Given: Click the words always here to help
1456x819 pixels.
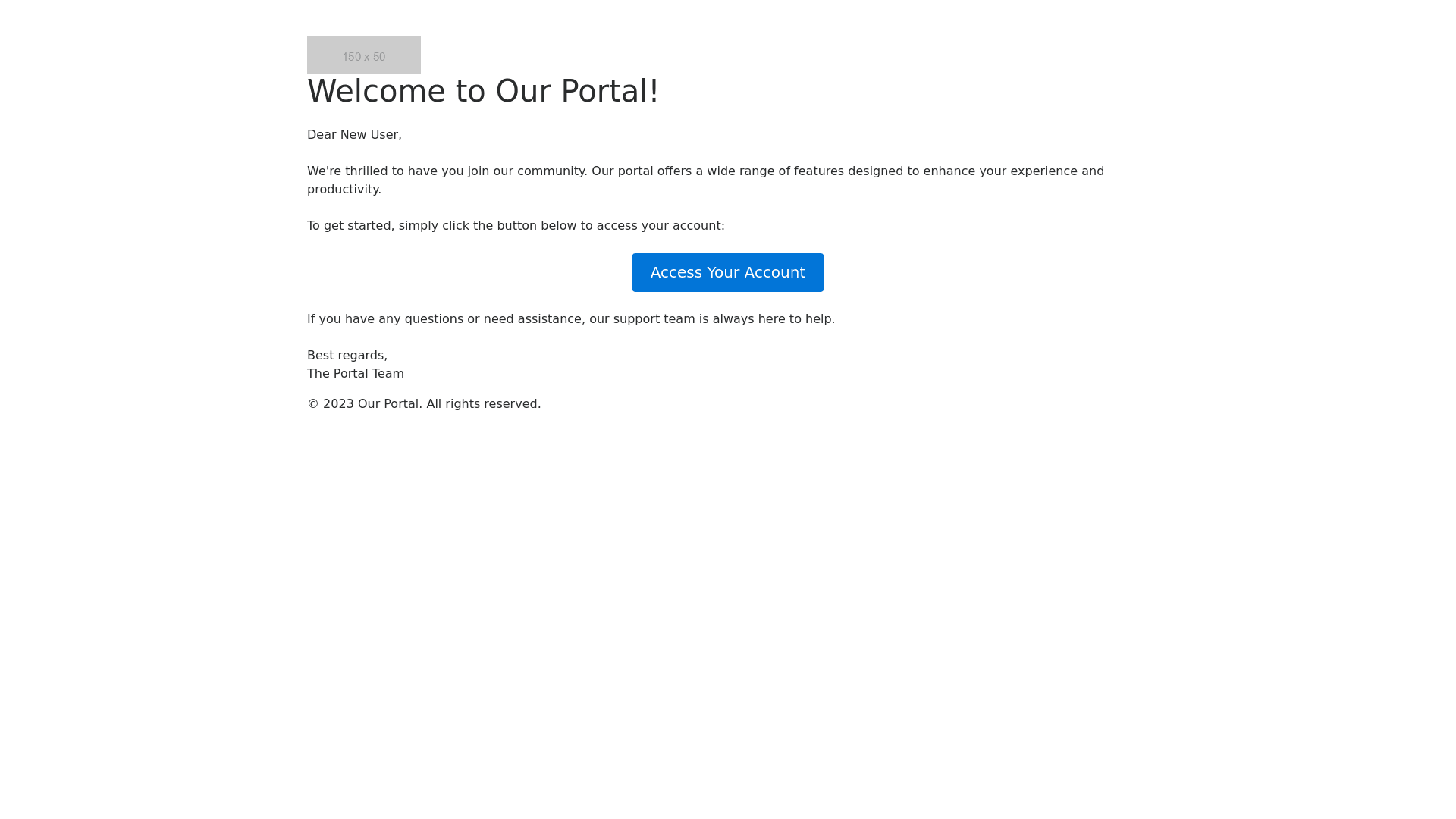Looking at the screenshot, I should (x=773, y=319).
